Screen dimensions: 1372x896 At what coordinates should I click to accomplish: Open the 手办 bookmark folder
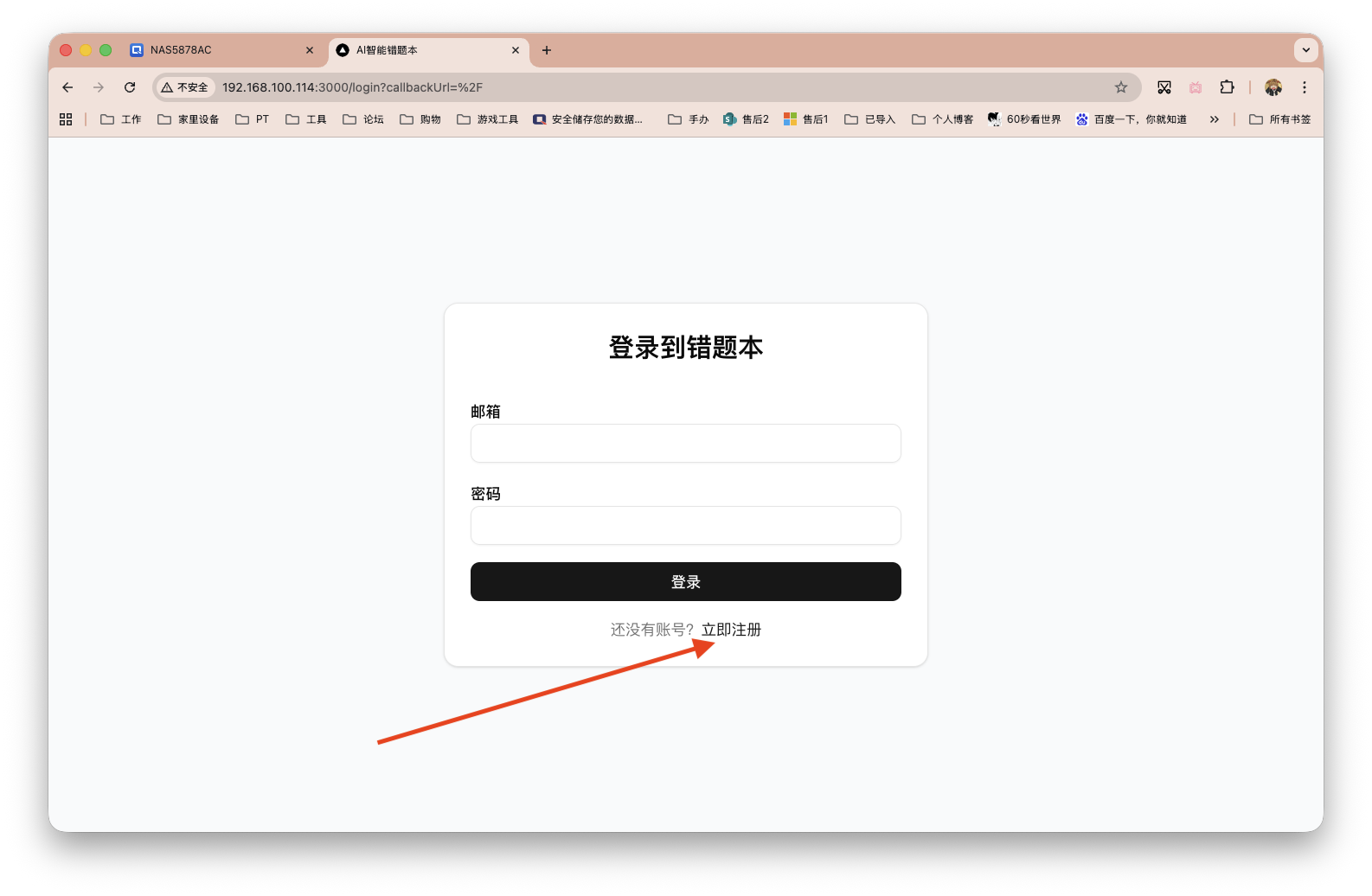click(x=689, y=119)
